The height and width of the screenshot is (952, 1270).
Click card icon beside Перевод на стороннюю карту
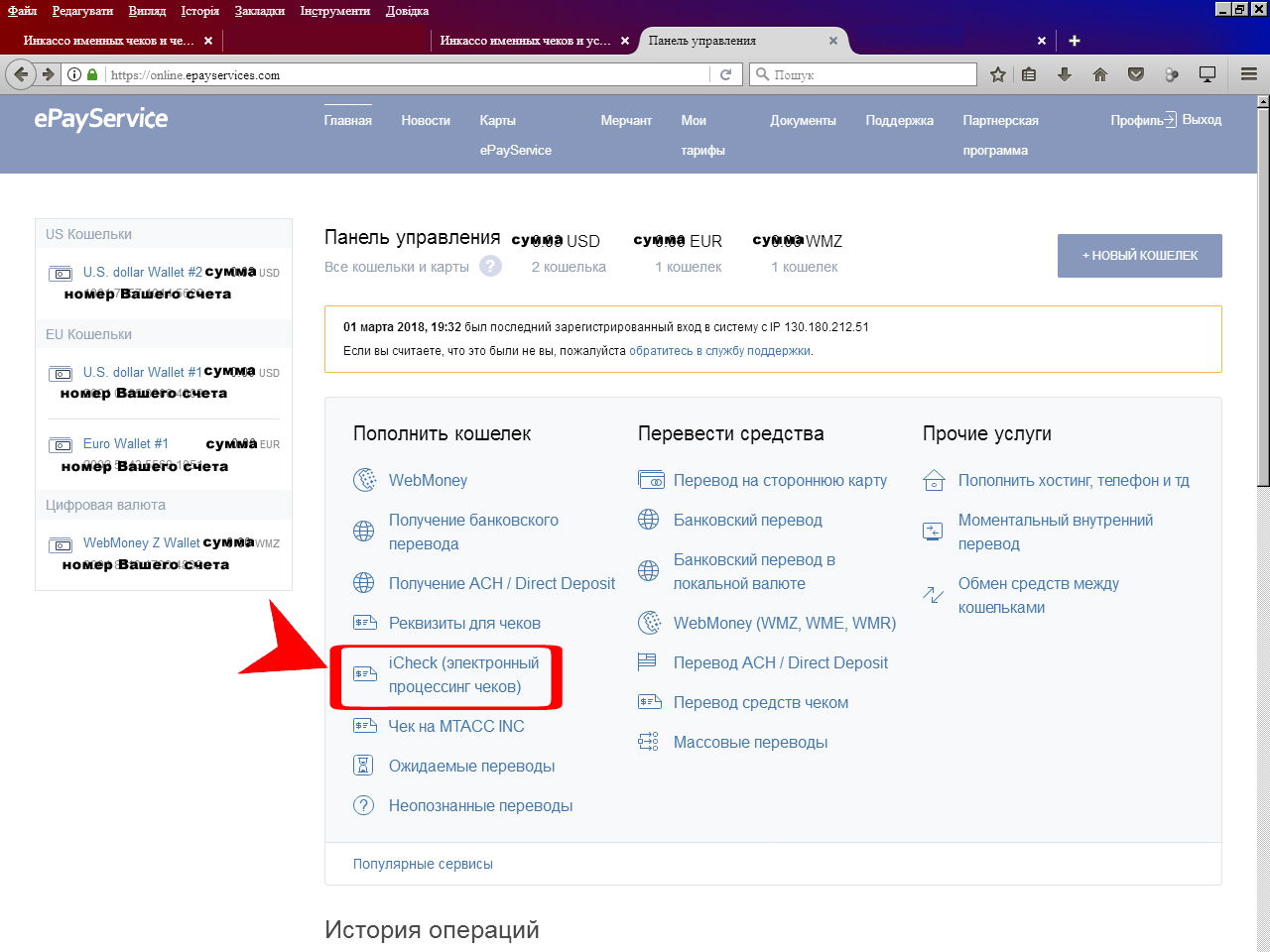(650, 480)
